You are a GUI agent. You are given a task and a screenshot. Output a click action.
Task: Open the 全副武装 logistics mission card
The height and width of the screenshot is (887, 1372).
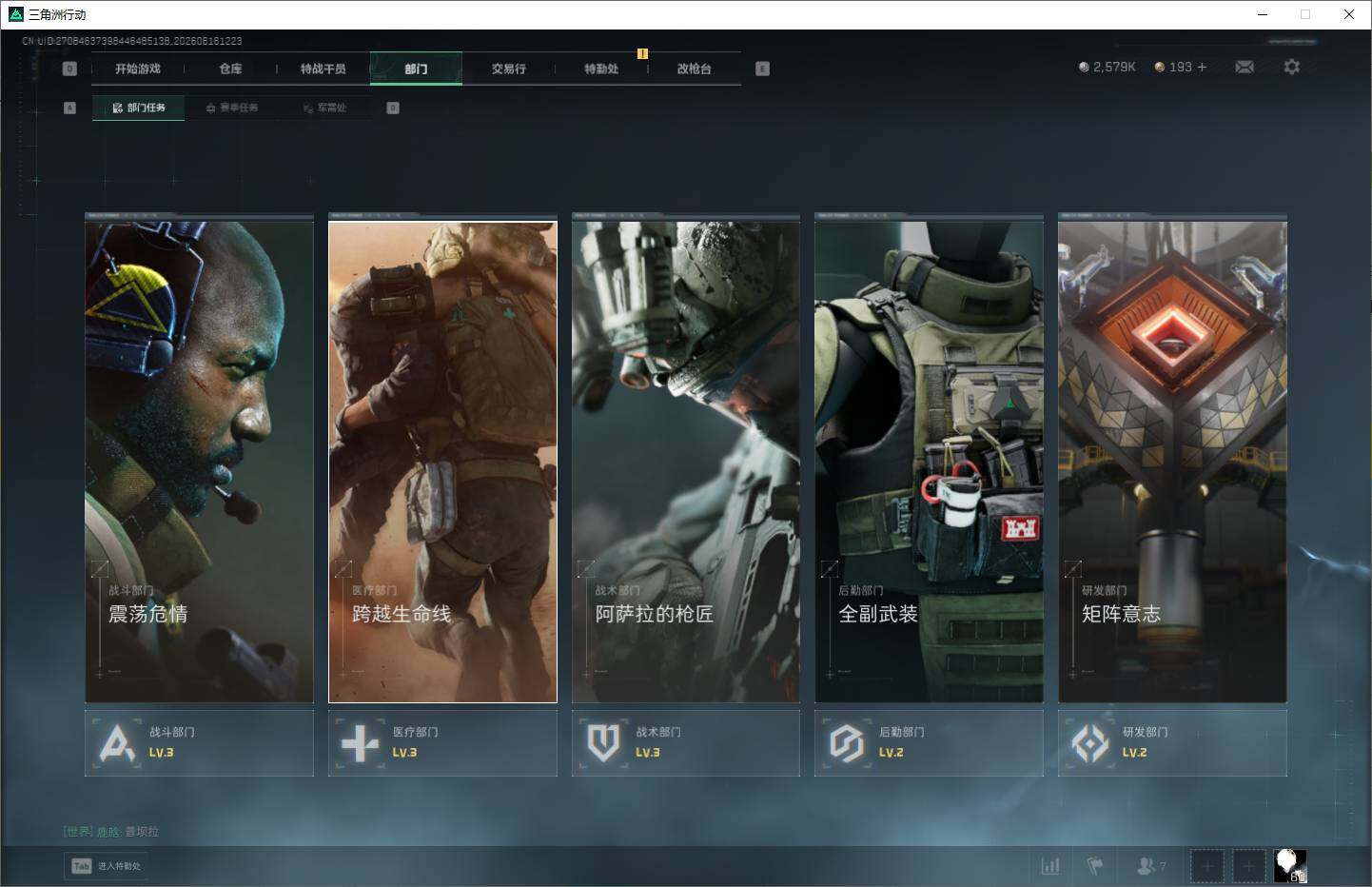[x=929, y=462]
